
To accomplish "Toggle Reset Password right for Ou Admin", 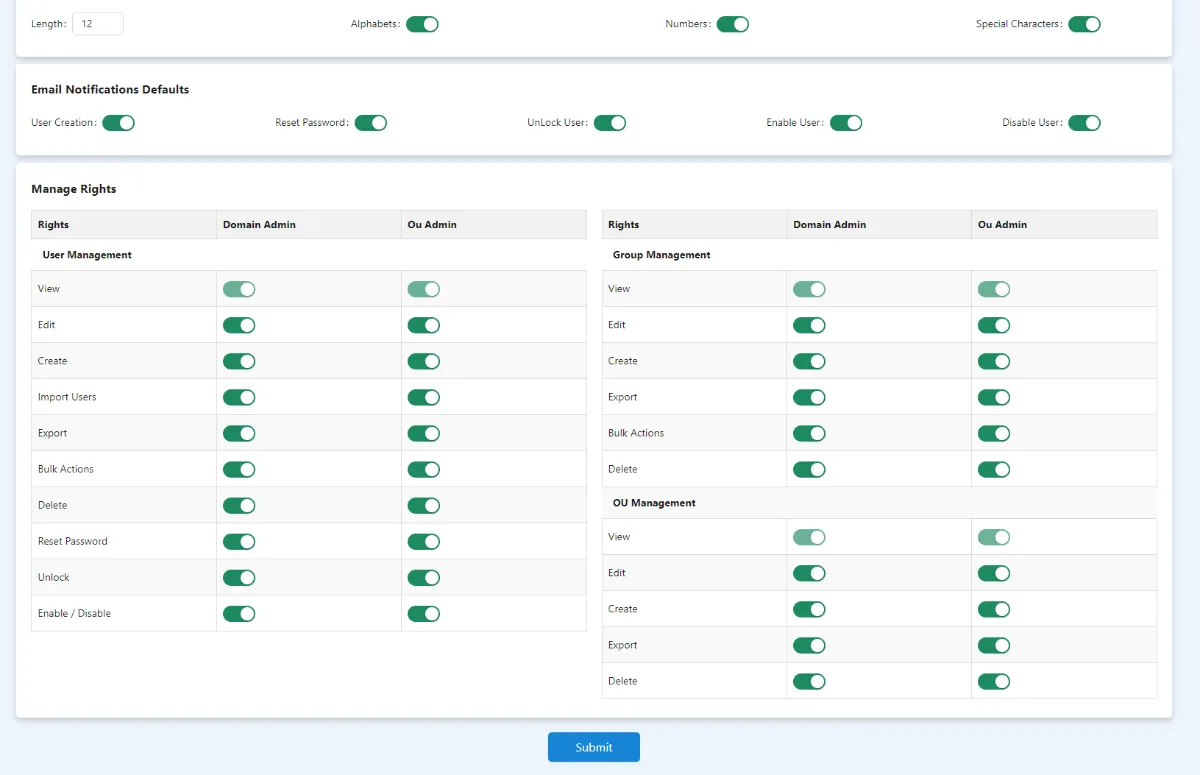I will [x=424, y=541].
